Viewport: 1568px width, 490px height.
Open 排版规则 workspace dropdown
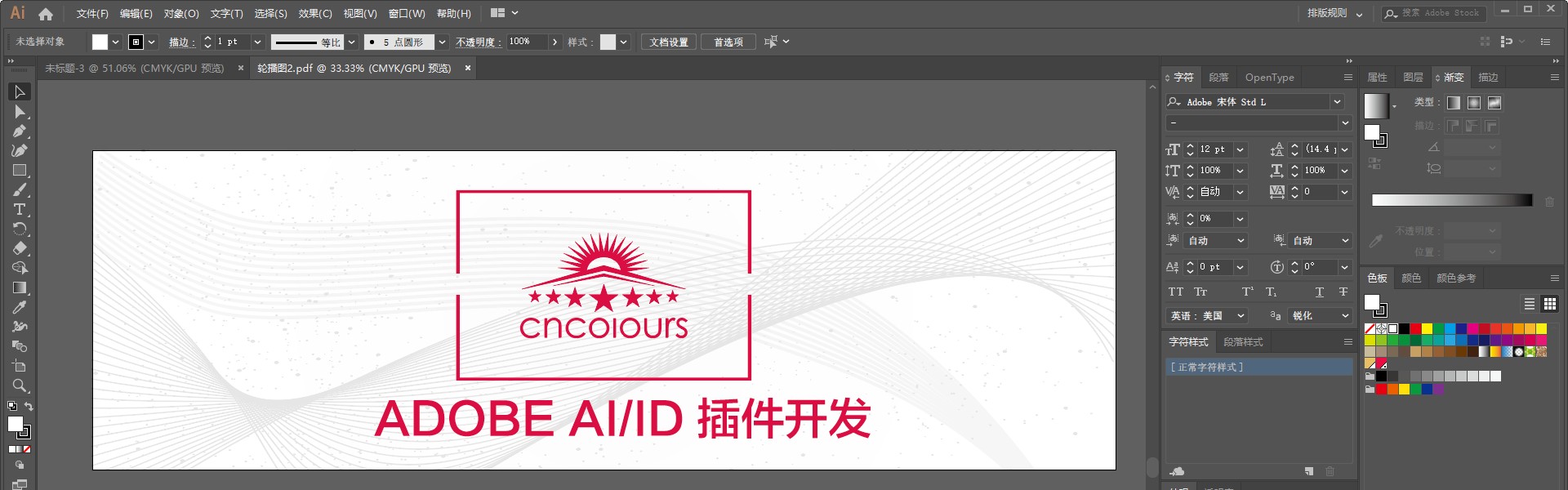(1335, 13)
